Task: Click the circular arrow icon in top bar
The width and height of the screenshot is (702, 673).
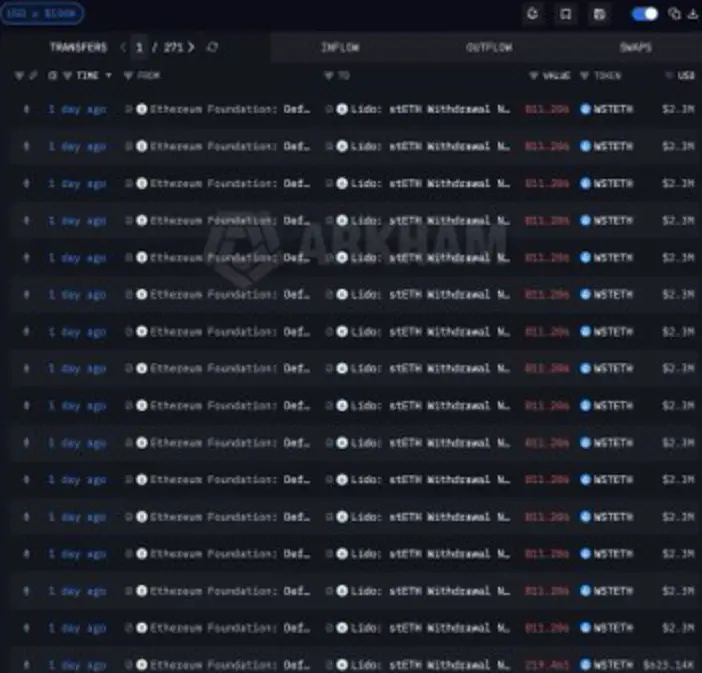Action: (x=533, y=14)
